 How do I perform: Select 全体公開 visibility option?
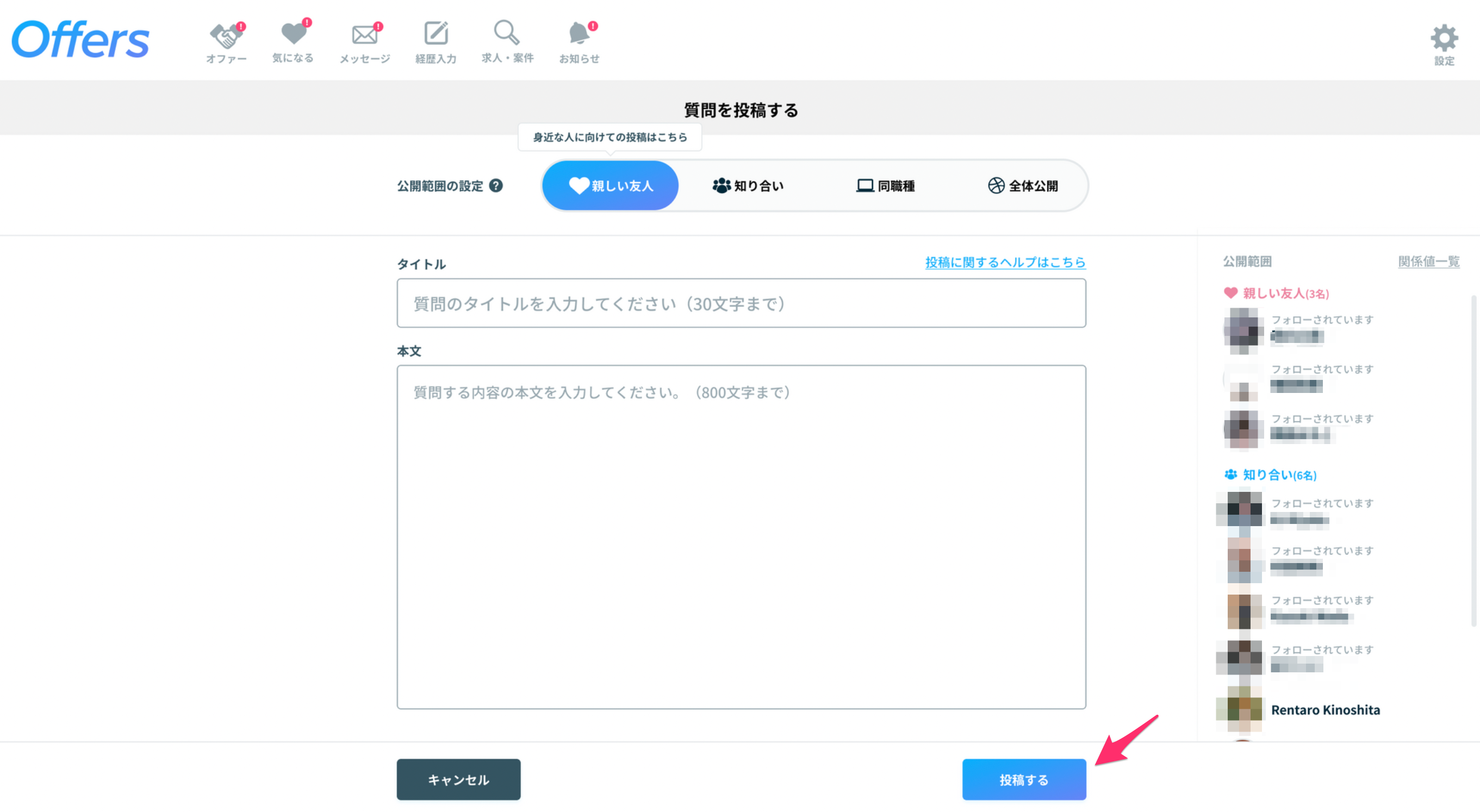click(1023, 185)
